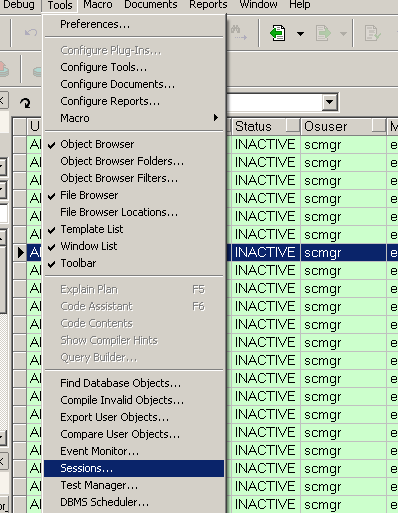Click the current row indicator arrow
398x513 pixels.
(x=20, y=252)
